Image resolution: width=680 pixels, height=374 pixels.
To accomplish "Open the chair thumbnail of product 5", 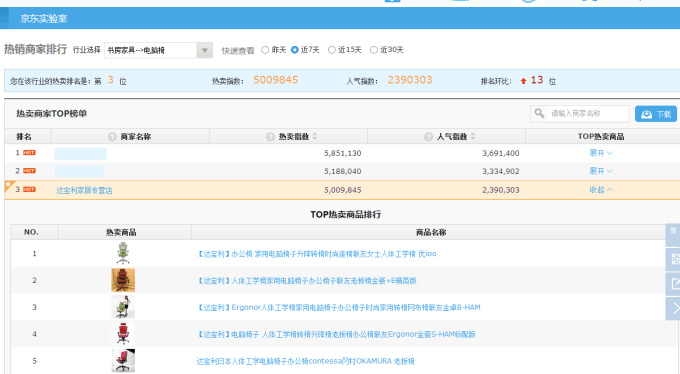I will click(x=123, y=361).
